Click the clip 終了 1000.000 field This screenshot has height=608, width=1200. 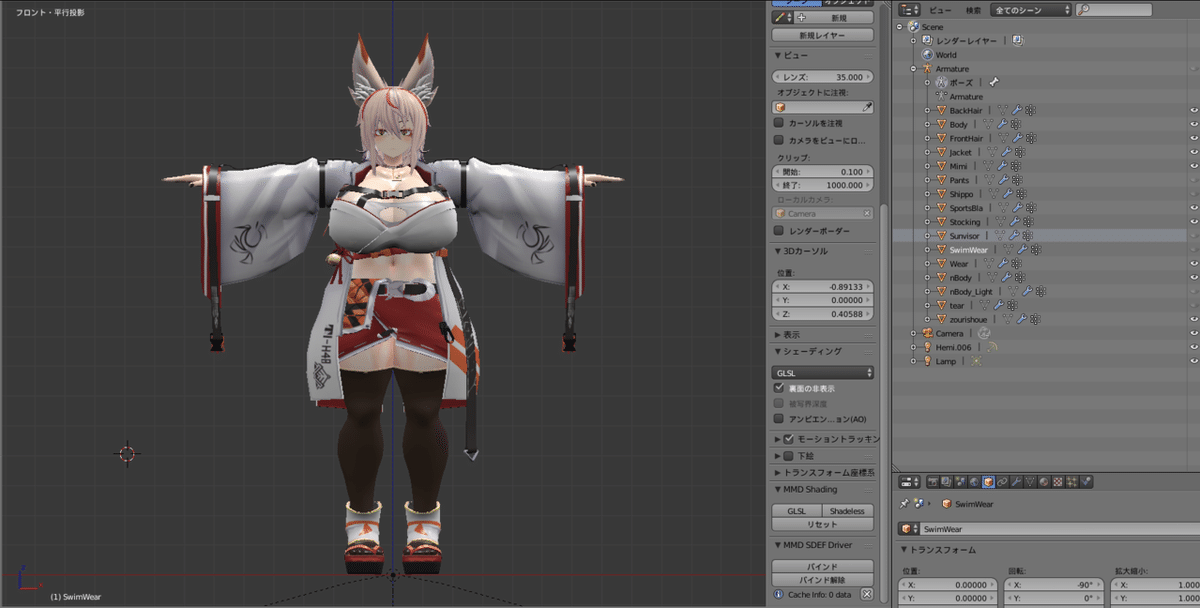(823, 185)
